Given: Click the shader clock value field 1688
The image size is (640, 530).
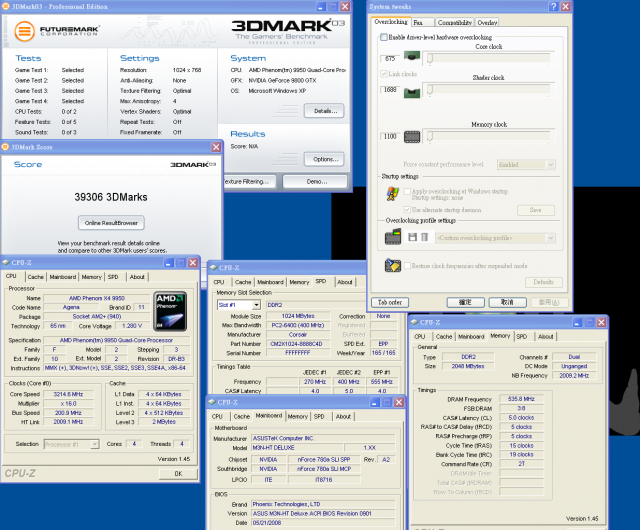Looking at the screenshot, I should pyautogui.click(x=389, y=89).
